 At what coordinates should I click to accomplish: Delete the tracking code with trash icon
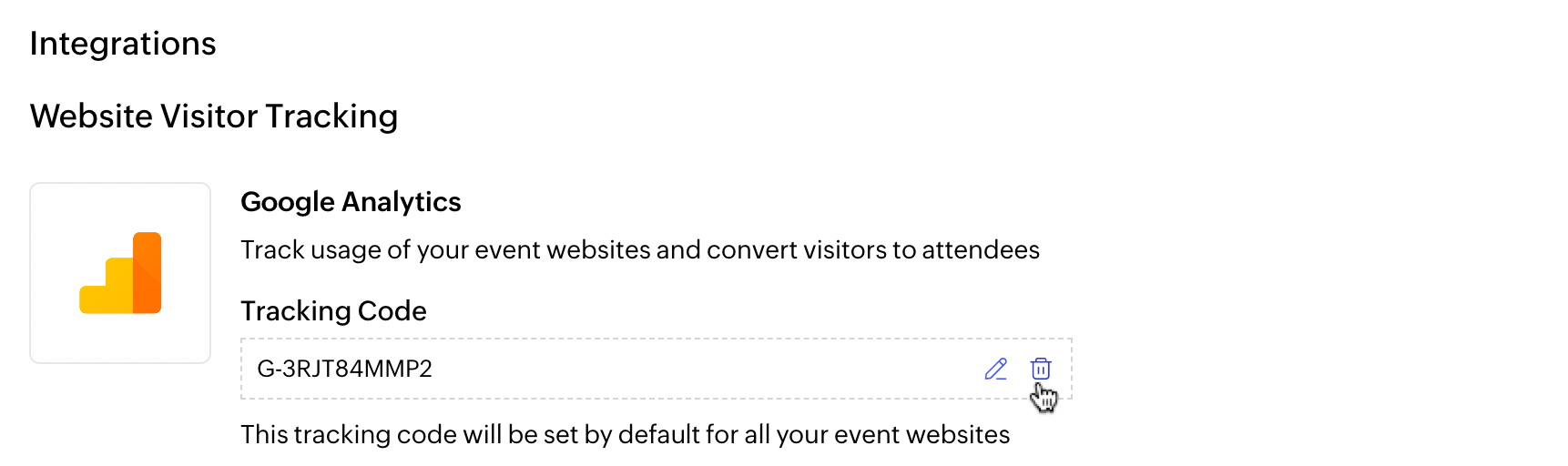click(x=1041, y=369)
